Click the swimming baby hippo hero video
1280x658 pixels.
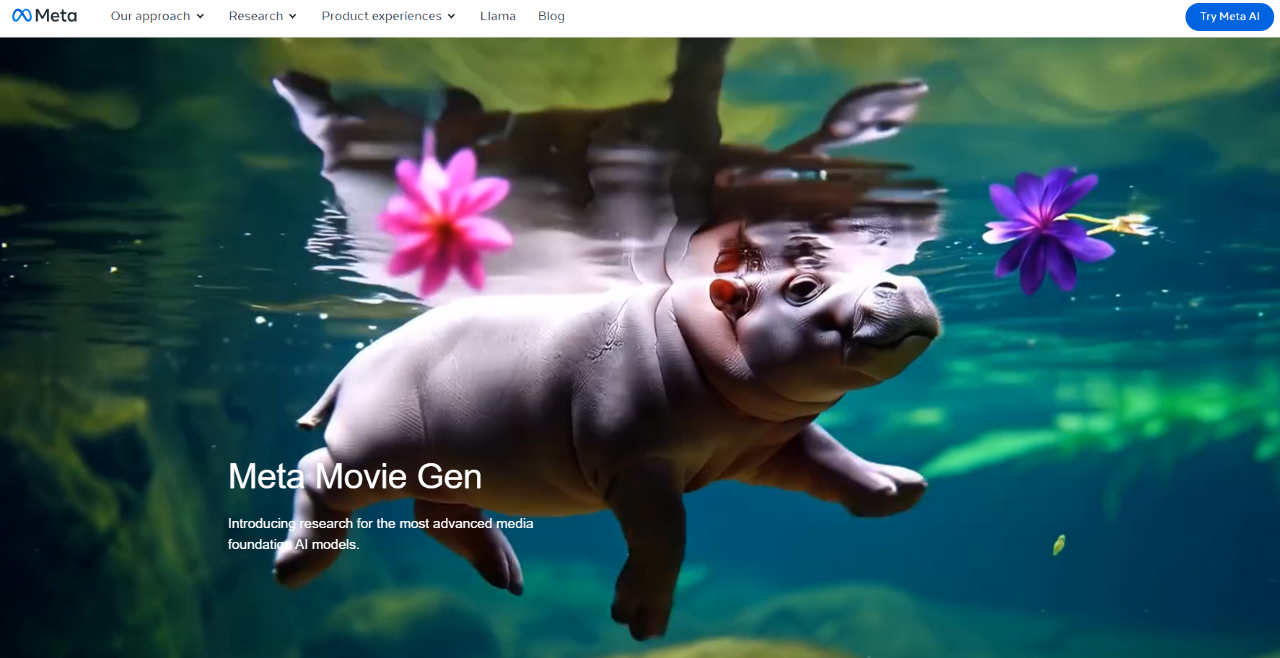point(640,348)
